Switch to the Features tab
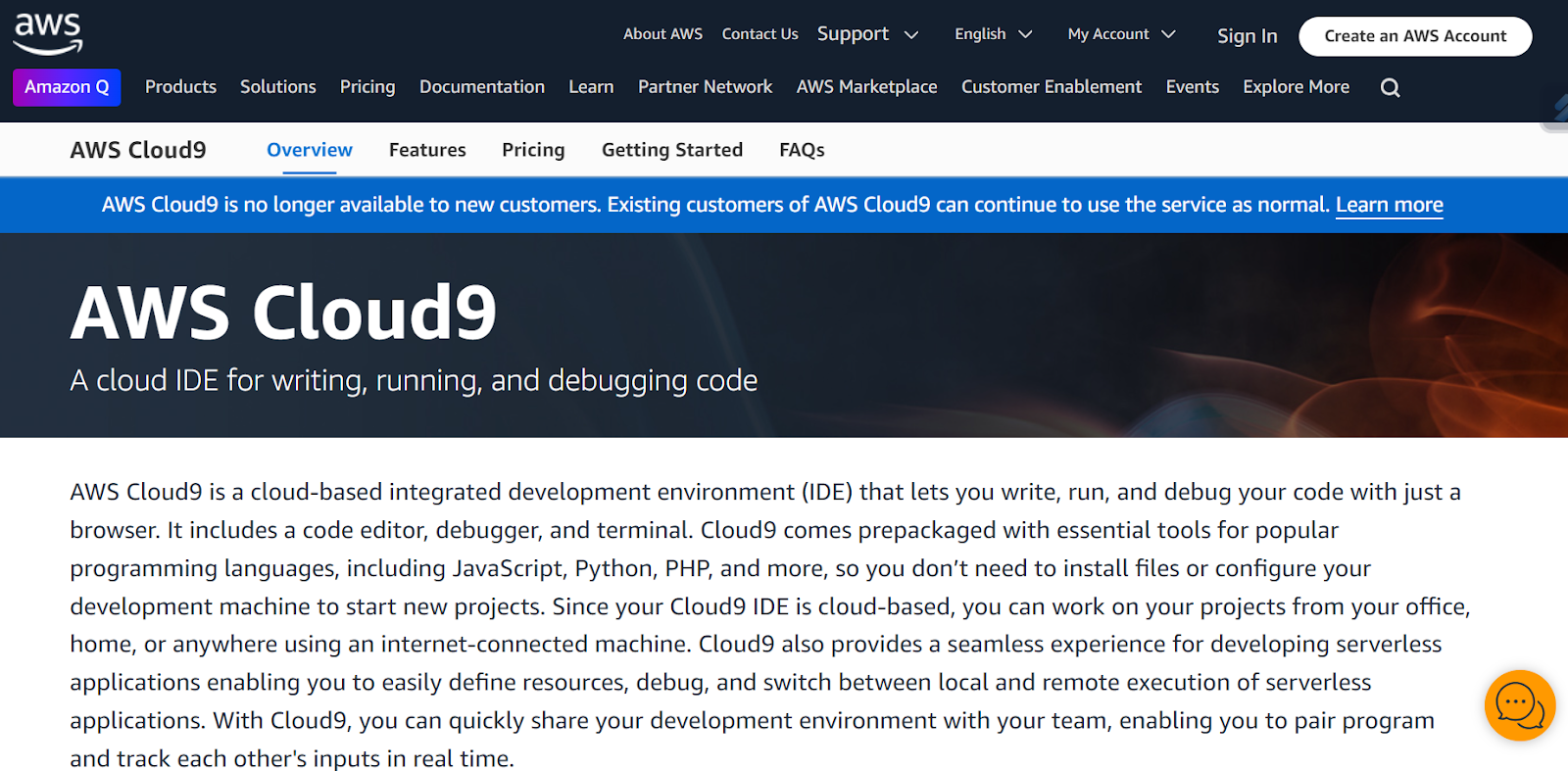This screenshot has height=771, width=1568. (427, 150)
